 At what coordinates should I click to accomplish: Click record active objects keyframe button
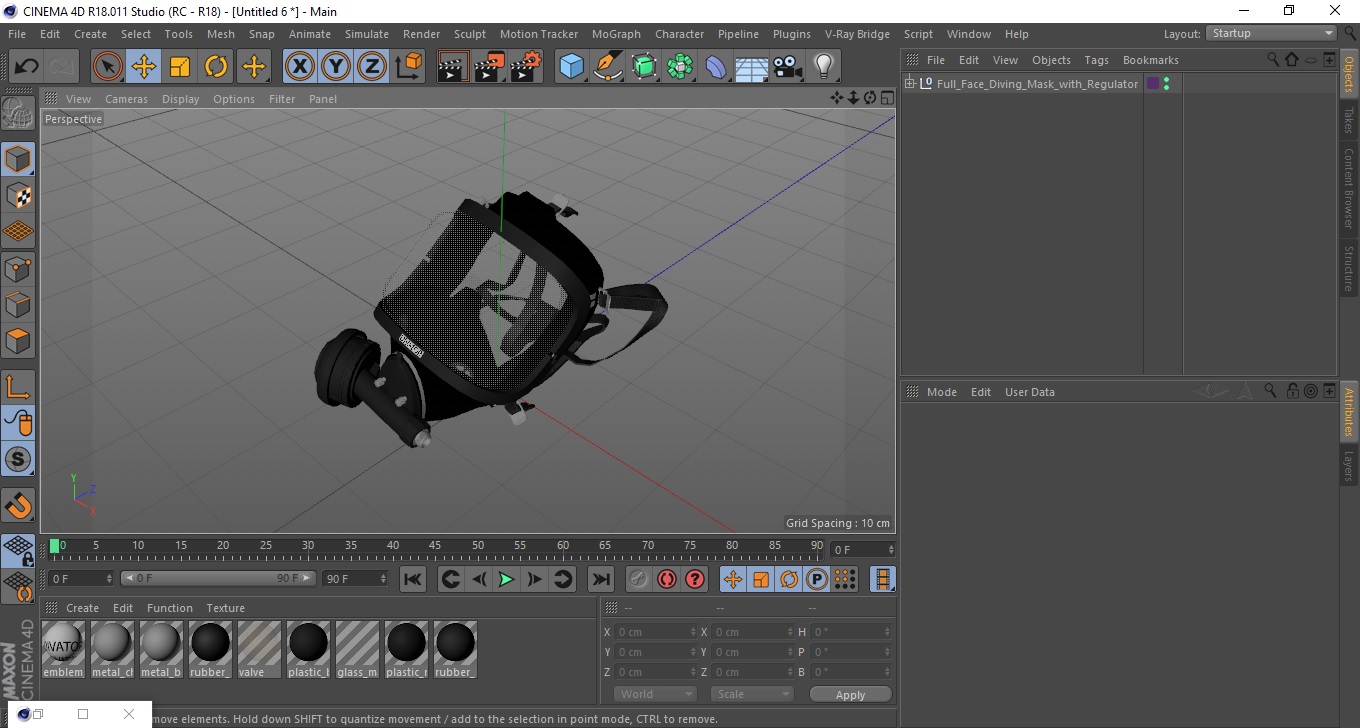tap(639, 579)
